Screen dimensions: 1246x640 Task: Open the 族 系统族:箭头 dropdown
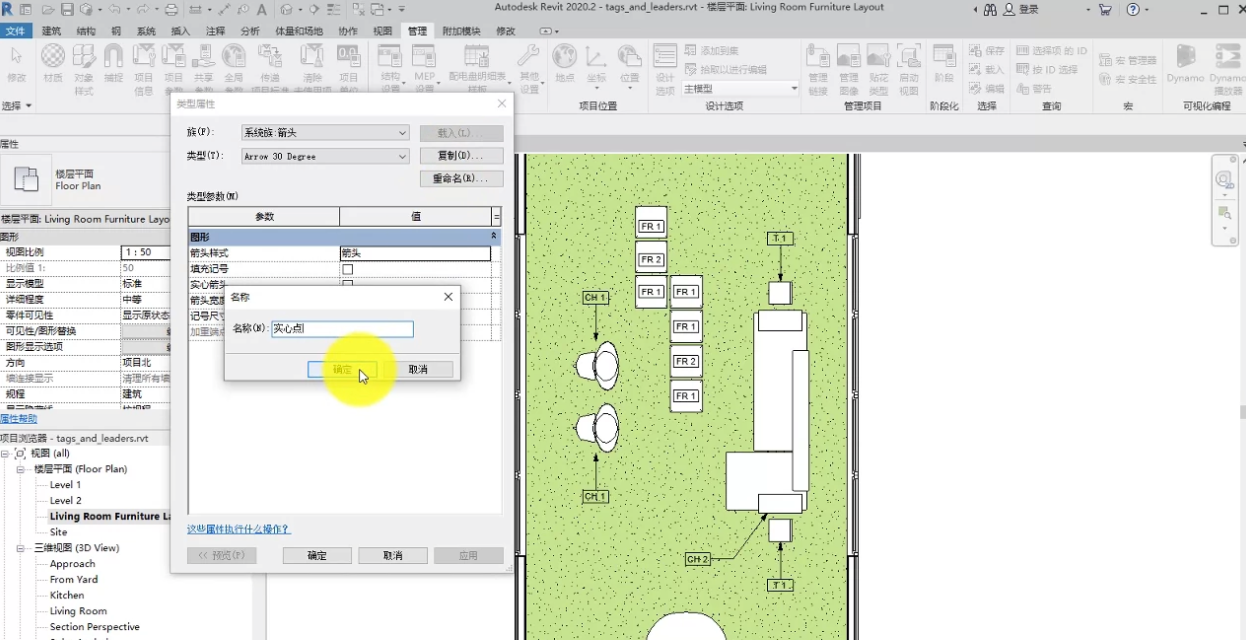[325, 132]
